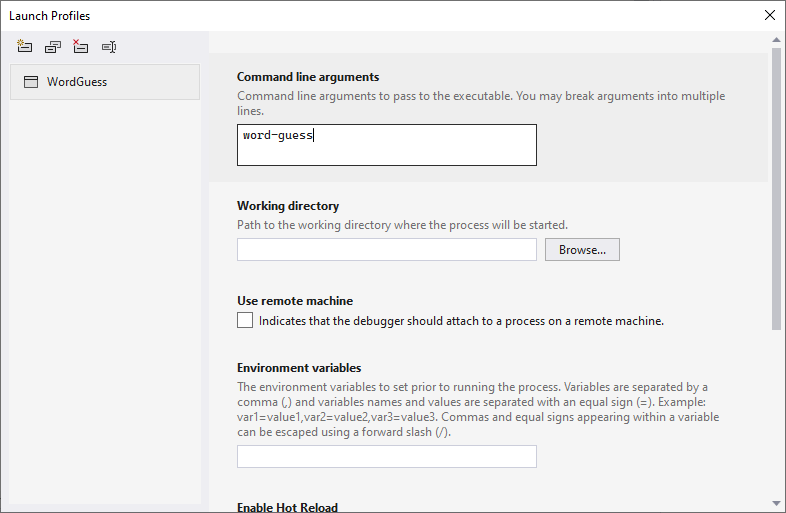
Task: Click the Environment variables heading
Action: [299, 368]
